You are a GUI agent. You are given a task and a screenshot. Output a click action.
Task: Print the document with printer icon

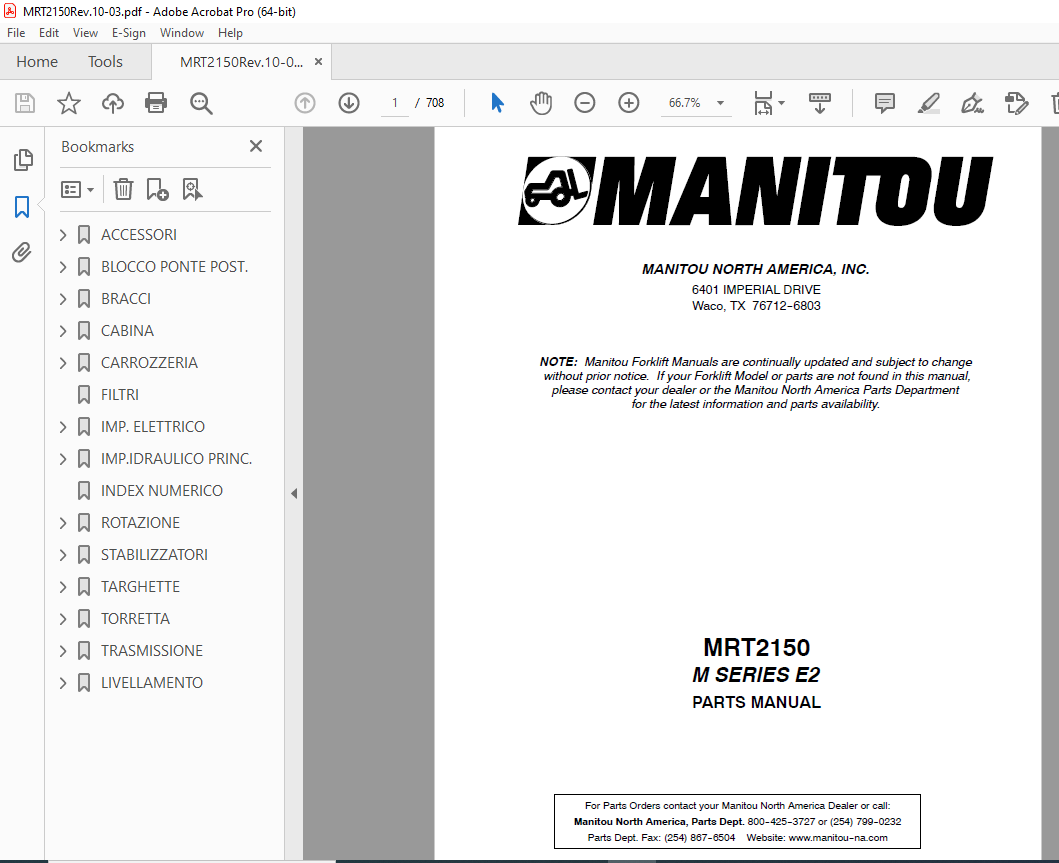coord(156,103)
